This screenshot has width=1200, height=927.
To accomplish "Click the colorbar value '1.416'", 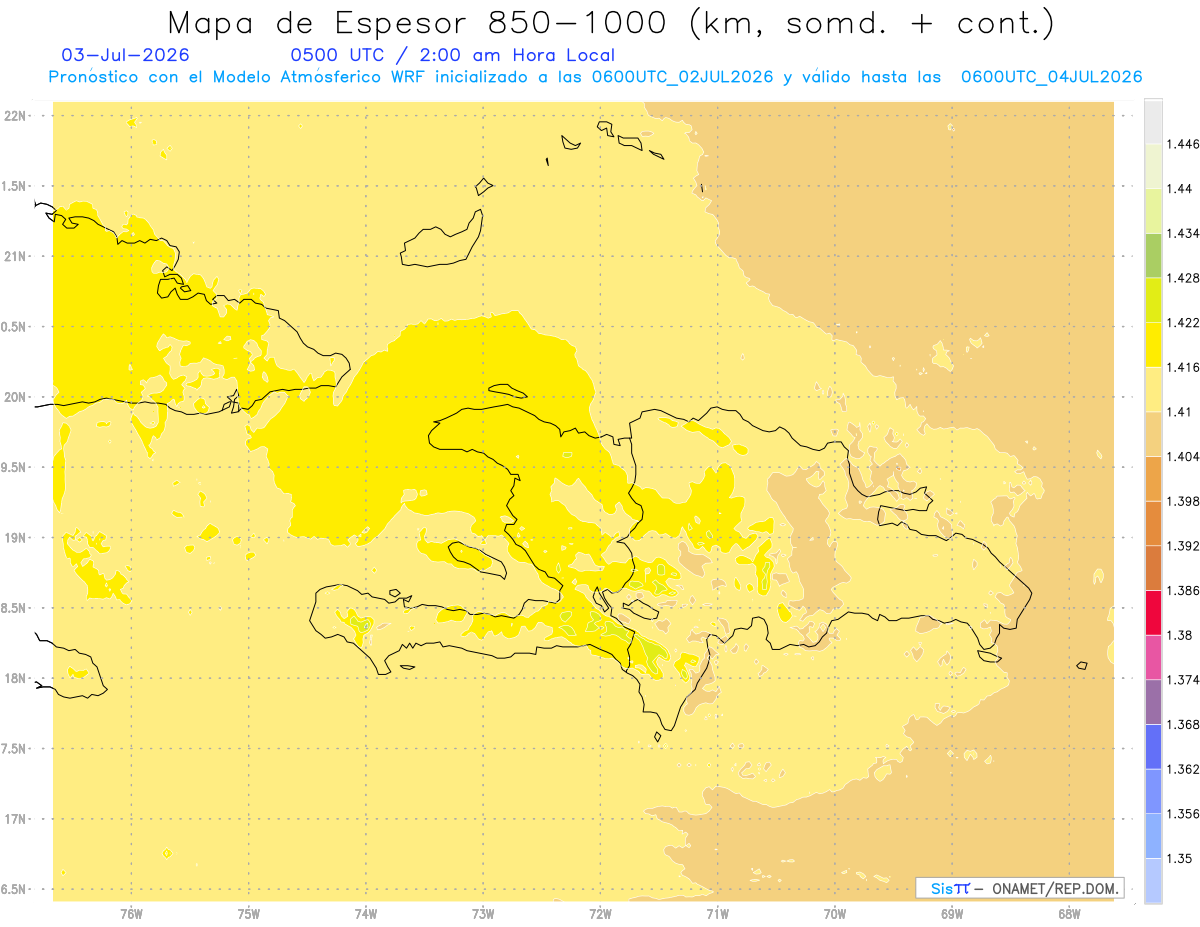I will (x=1185, y=367).
